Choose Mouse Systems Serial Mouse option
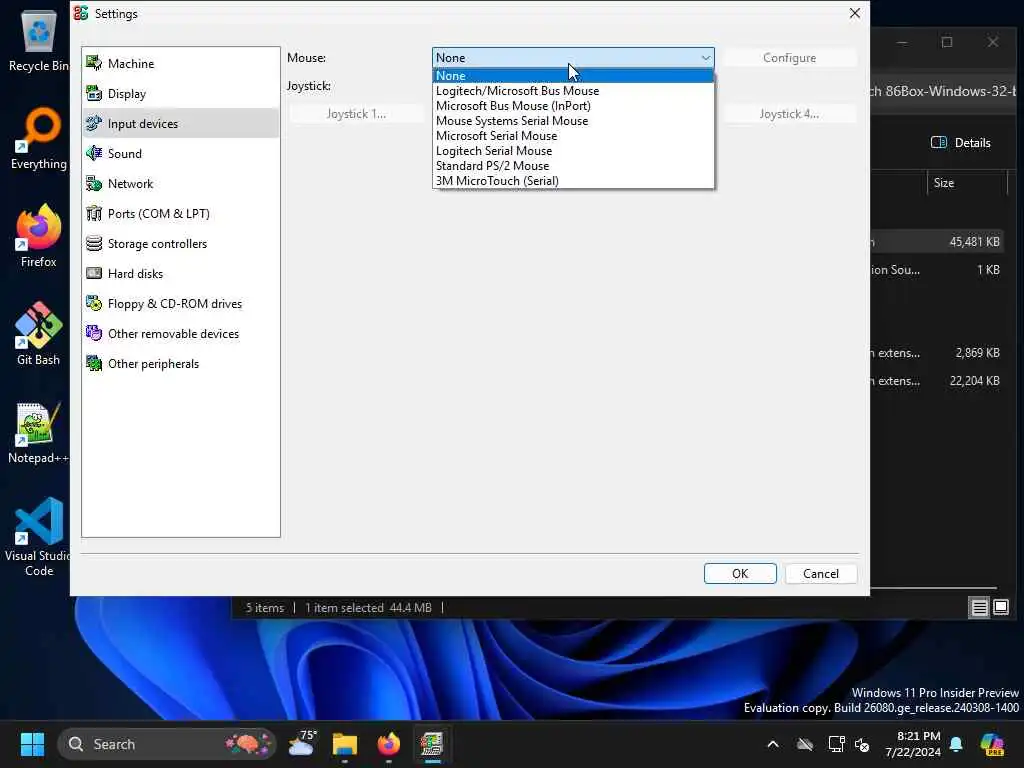The image size is (1024, 768). pyautogui.click(x=573, y=121)
